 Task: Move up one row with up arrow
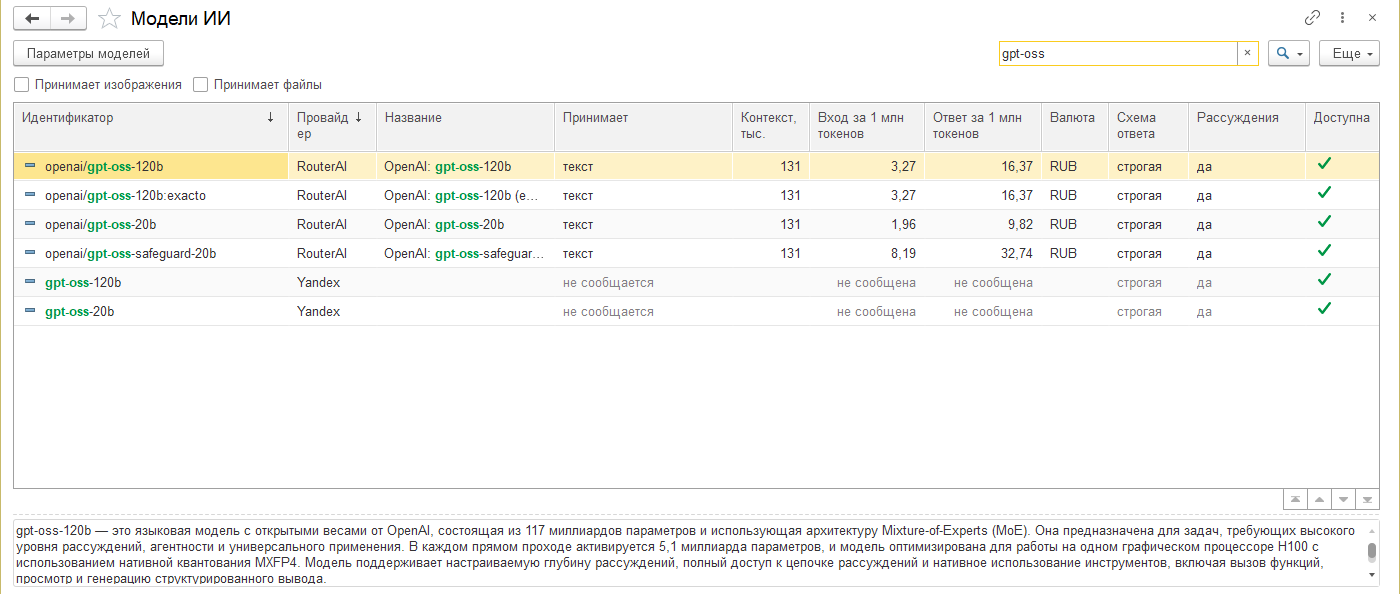1320,499
